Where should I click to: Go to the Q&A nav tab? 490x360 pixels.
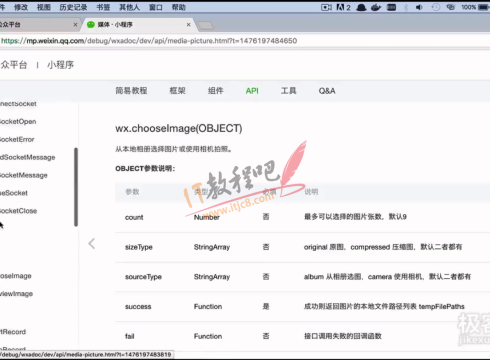point(327,91)
